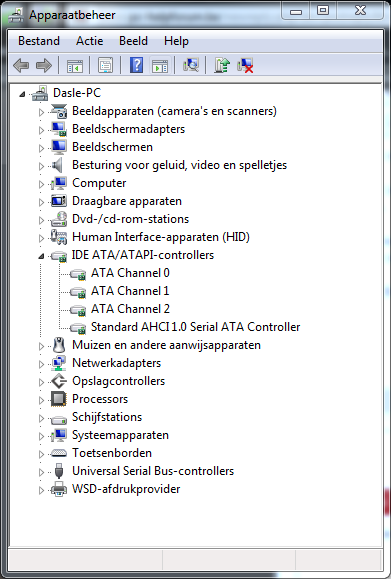Expand the Beeldschermadapters node
The image size is (391, 579).
[x=41, y=130]
